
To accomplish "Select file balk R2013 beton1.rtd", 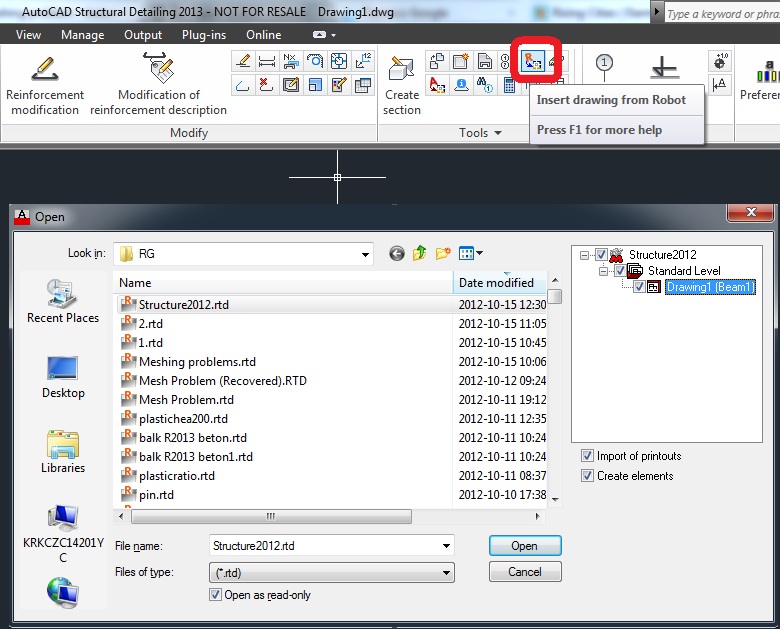I will (x=195, y=457).
